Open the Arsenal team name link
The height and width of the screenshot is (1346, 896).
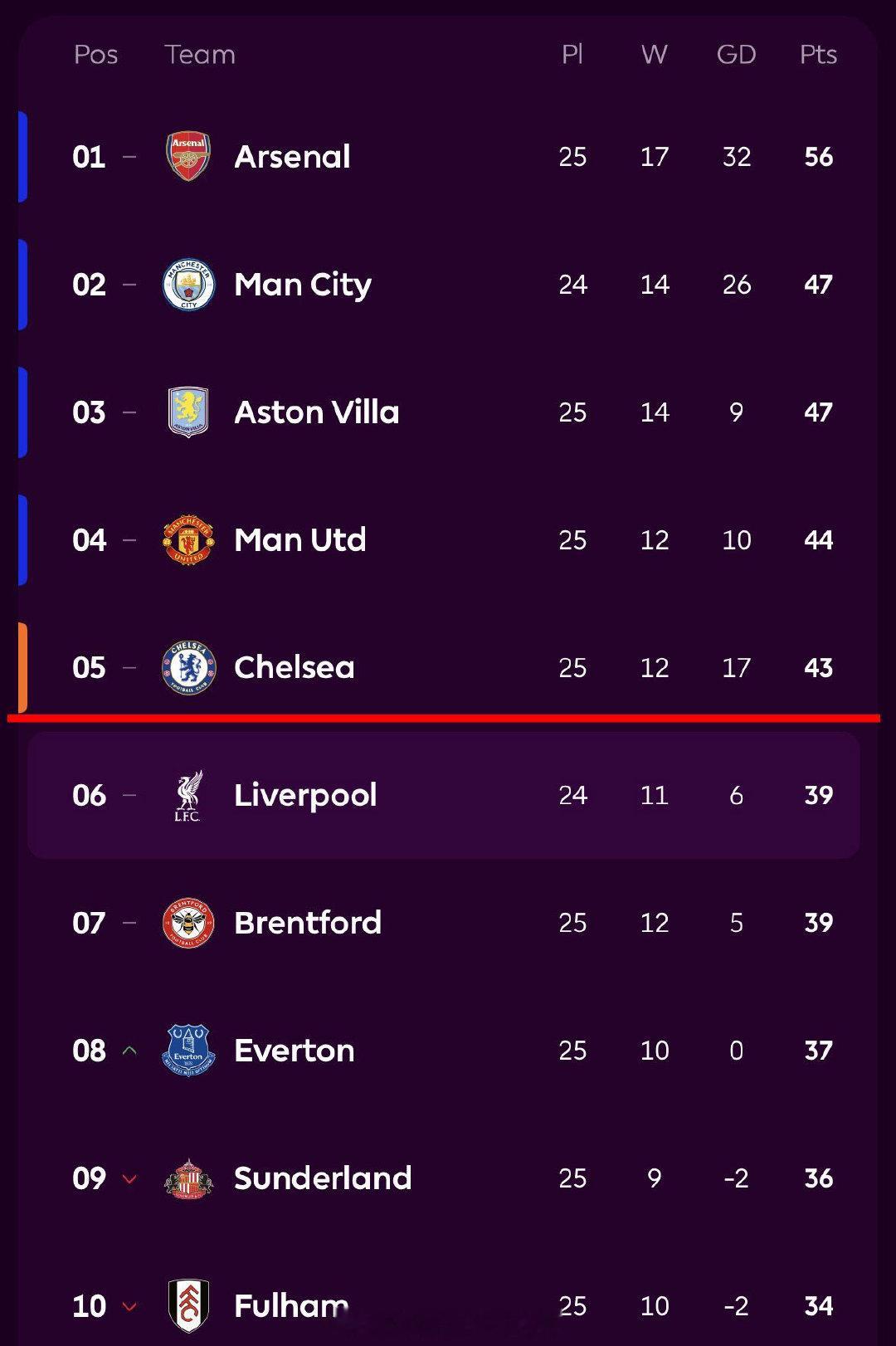[x=292, y=157]
